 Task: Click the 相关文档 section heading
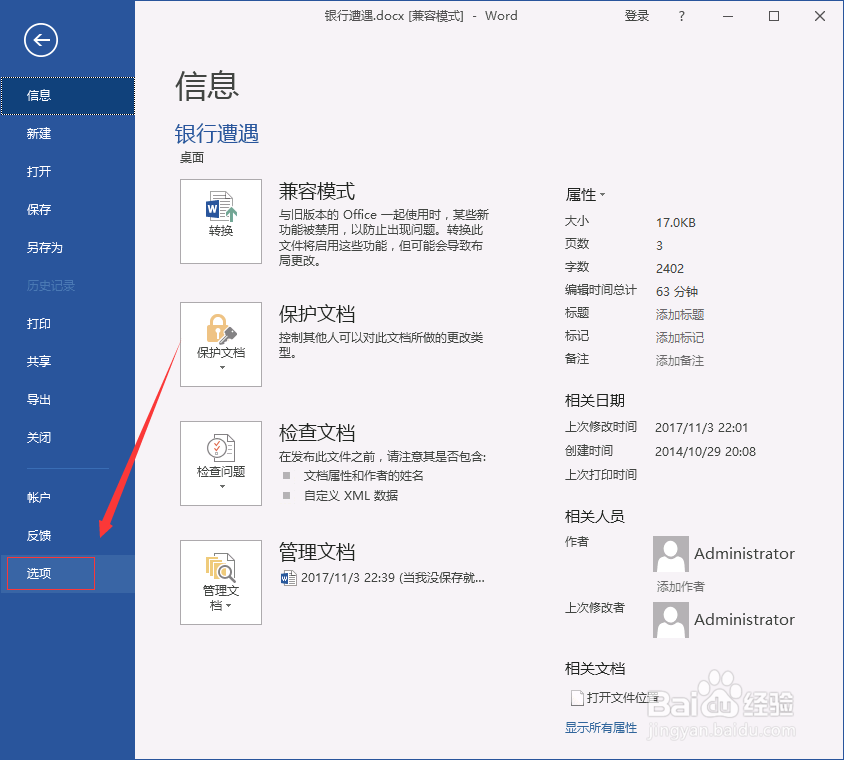coord(595,668)
